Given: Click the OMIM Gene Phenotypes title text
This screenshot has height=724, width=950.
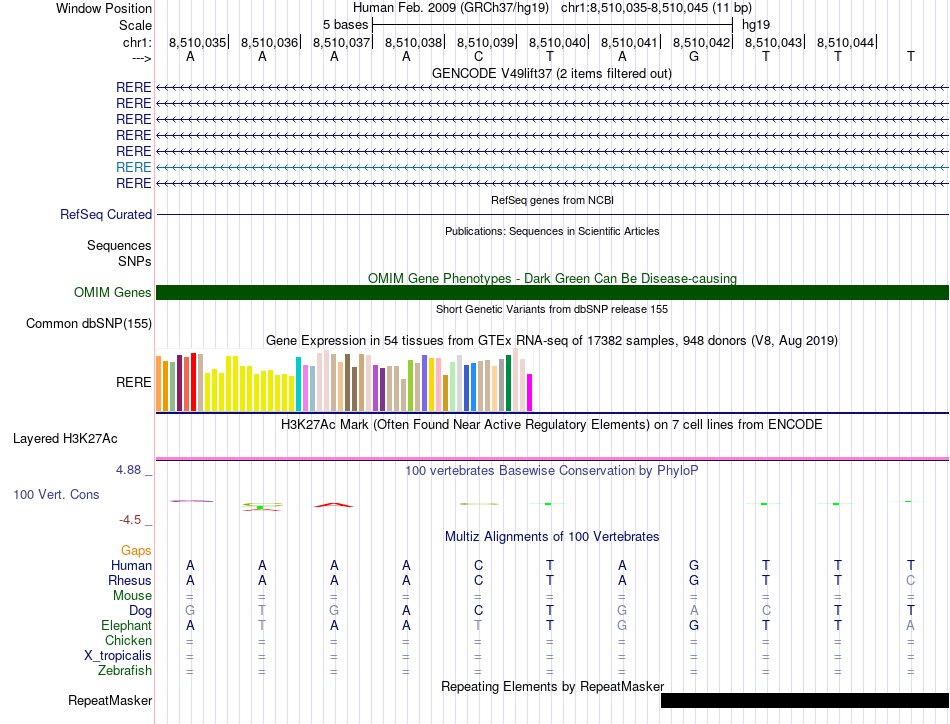Looking at the screenshot, I should coord(552,279).
